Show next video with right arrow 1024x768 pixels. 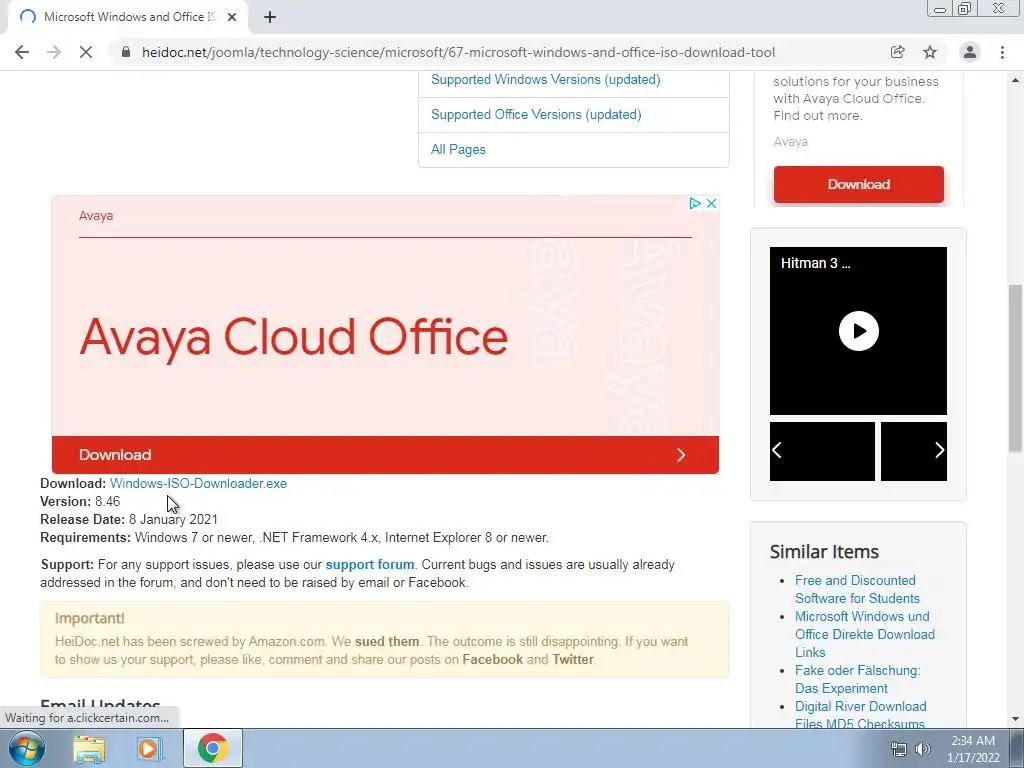point(939,450)
